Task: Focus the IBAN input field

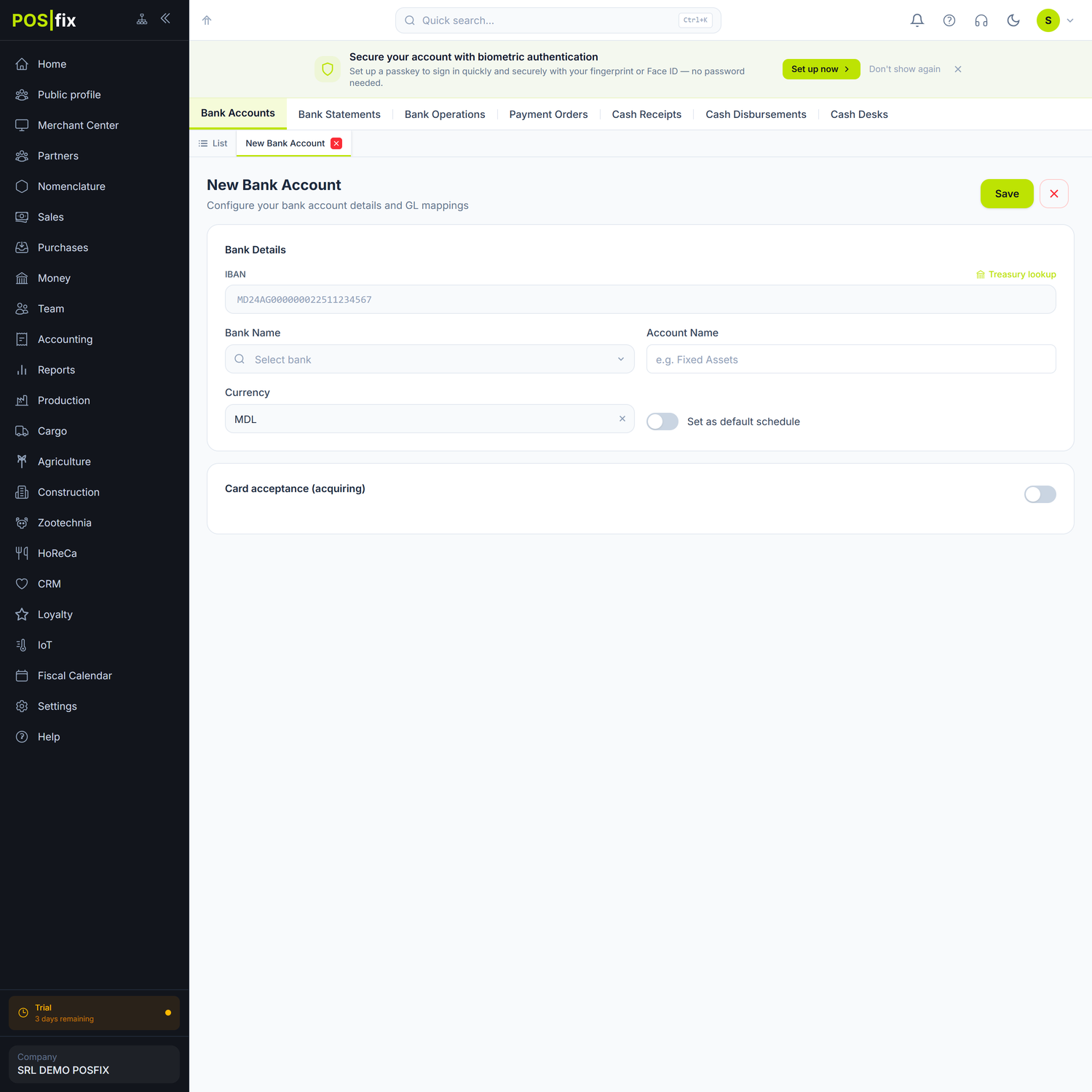Action: tap(641, 299)
